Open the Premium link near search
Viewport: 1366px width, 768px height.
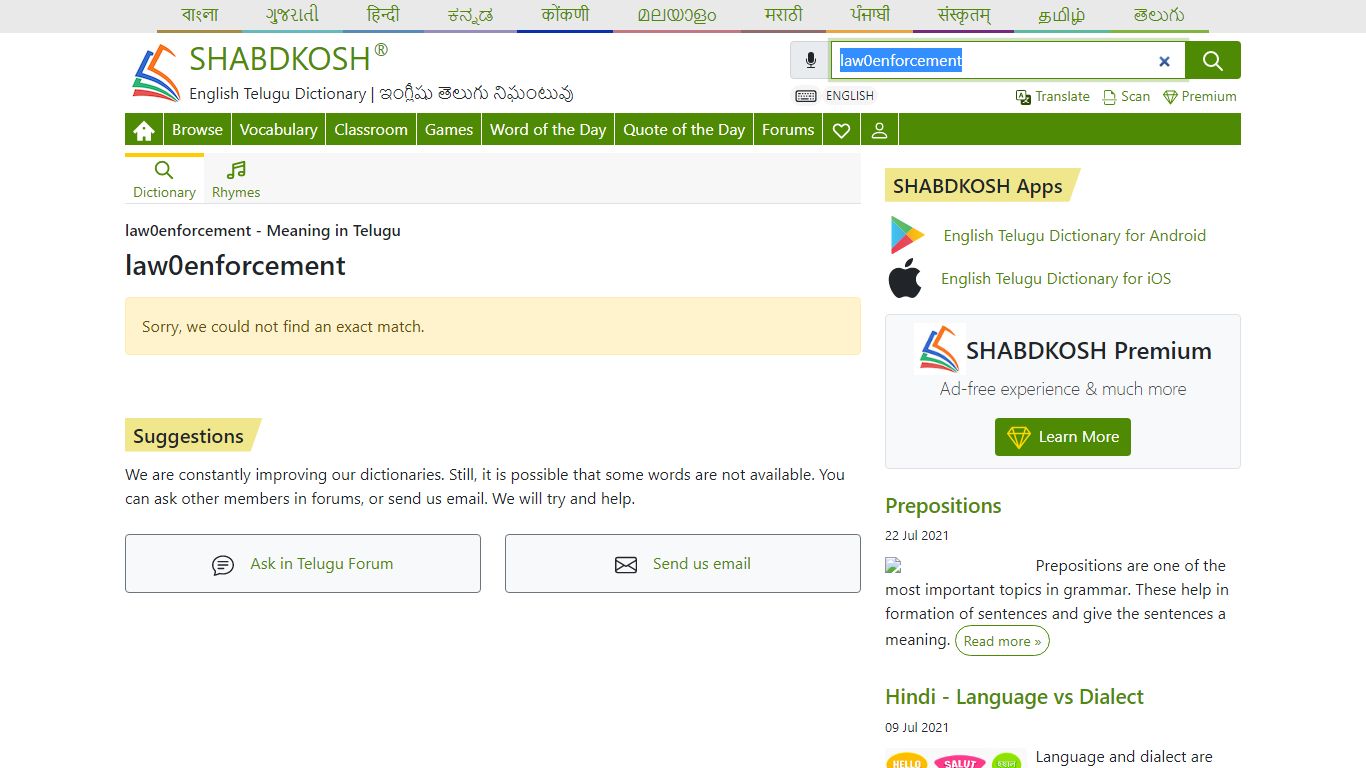(x=1199, y=97)
